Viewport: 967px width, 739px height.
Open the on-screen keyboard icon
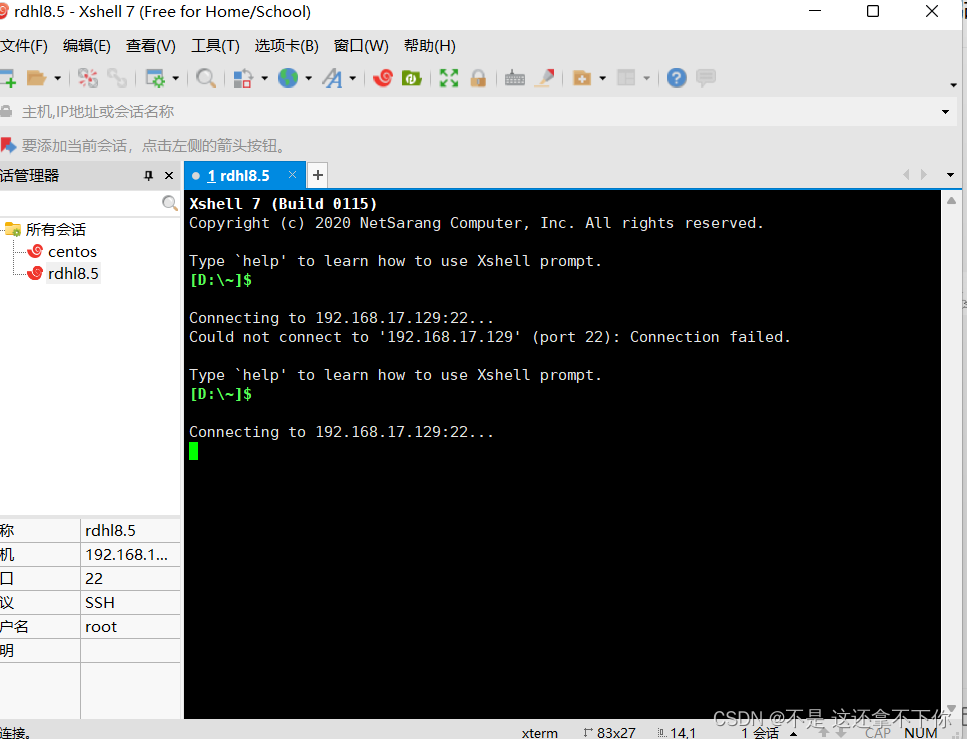[514, 77]
